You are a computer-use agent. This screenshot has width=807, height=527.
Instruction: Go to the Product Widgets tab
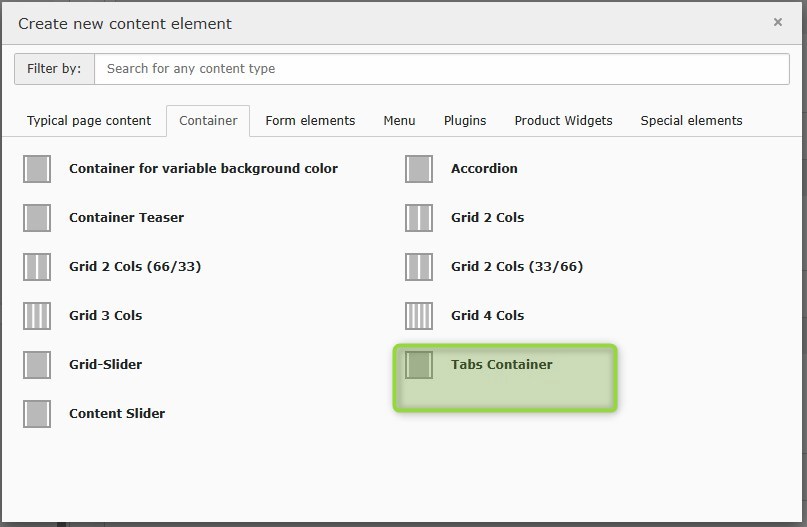click(563, 121)
